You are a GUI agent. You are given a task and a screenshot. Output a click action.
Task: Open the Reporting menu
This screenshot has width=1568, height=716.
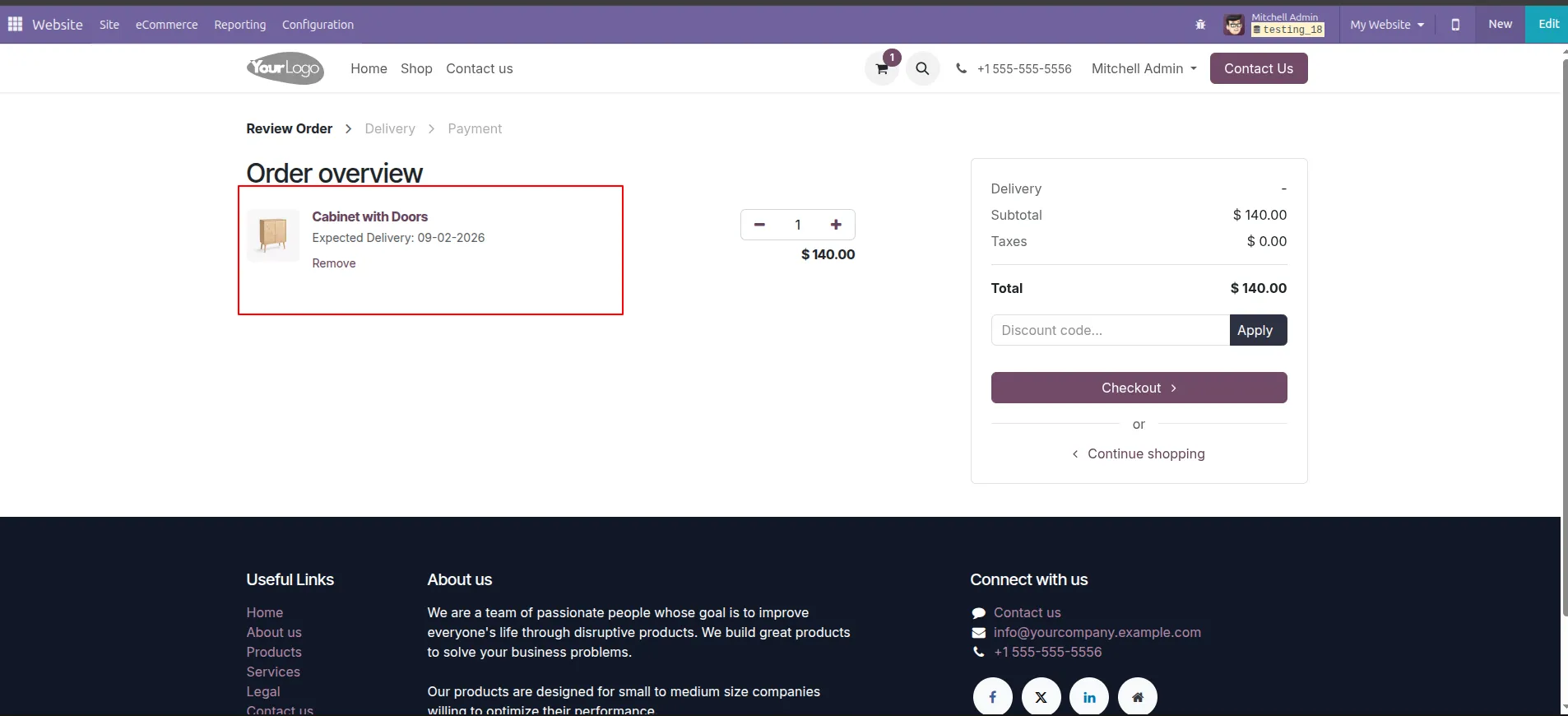coord(239,25)
